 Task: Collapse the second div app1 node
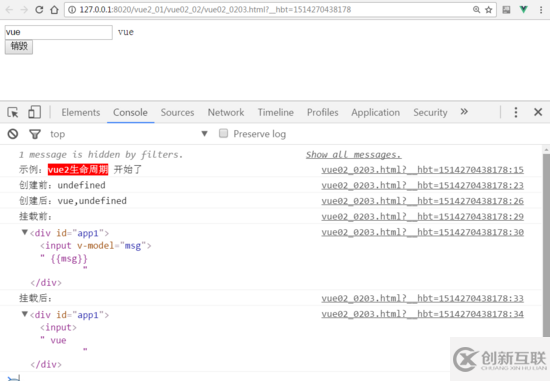25,314
